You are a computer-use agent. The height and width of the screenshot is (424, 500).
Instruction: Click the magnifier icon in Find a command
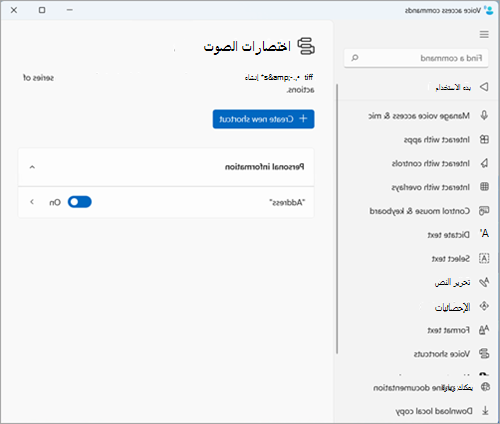355,58
